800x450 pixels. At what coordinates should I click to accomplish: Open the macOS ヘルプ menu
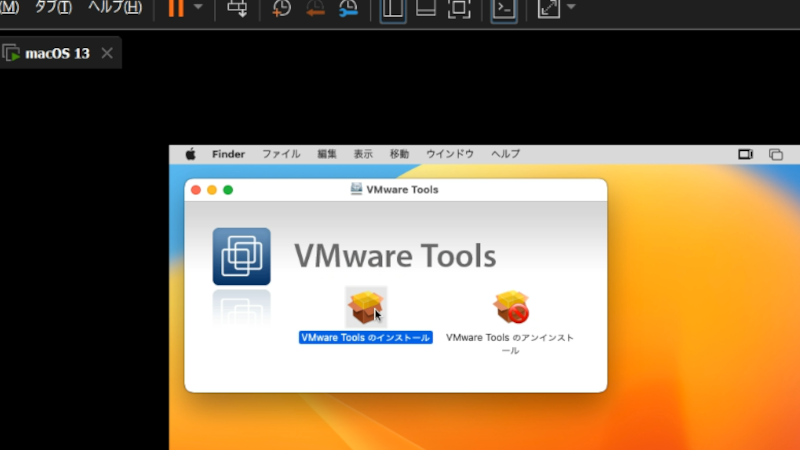(x=506, y=154)
